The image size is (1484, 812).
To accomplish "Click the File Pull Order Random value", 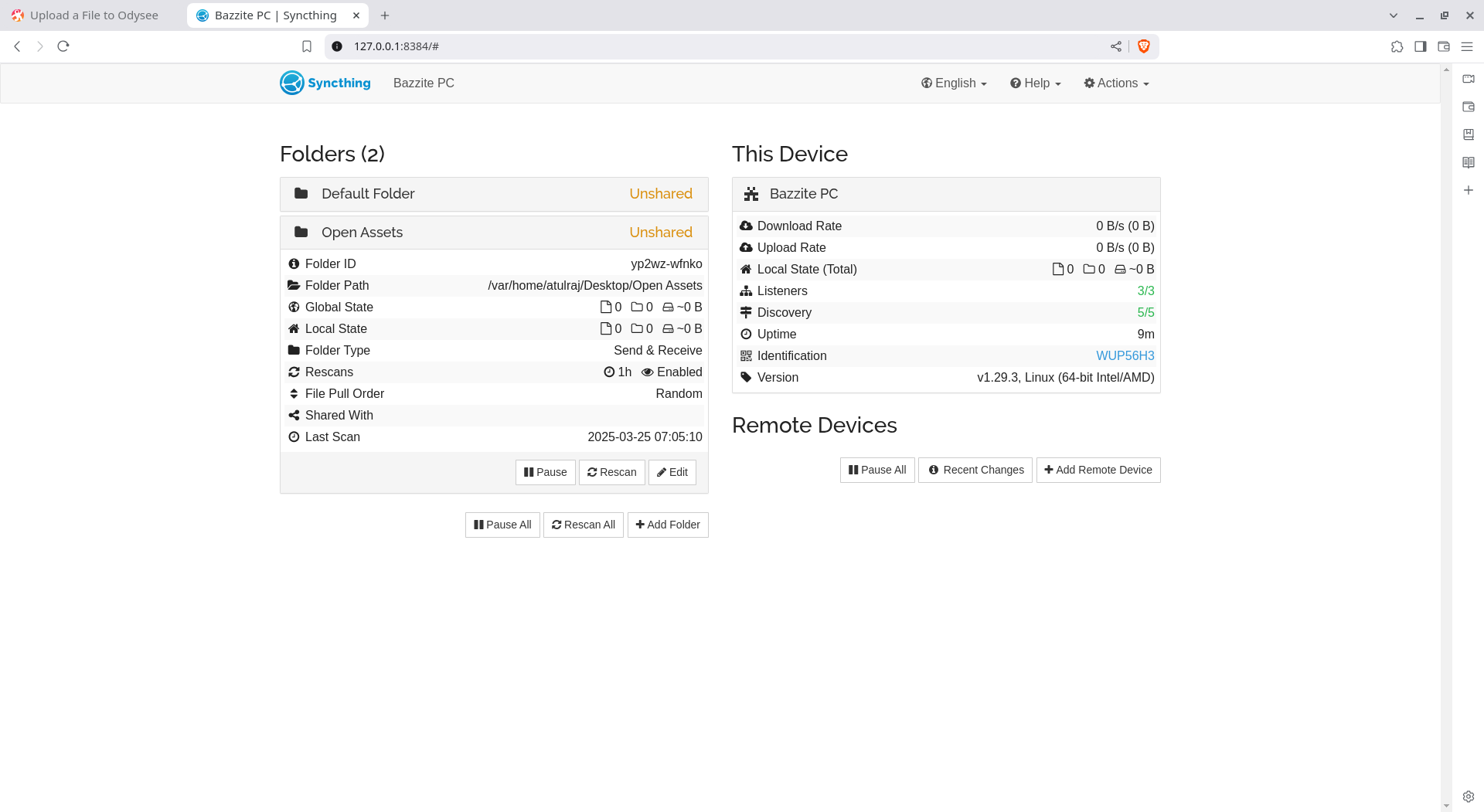I will [x=679, y=393].
